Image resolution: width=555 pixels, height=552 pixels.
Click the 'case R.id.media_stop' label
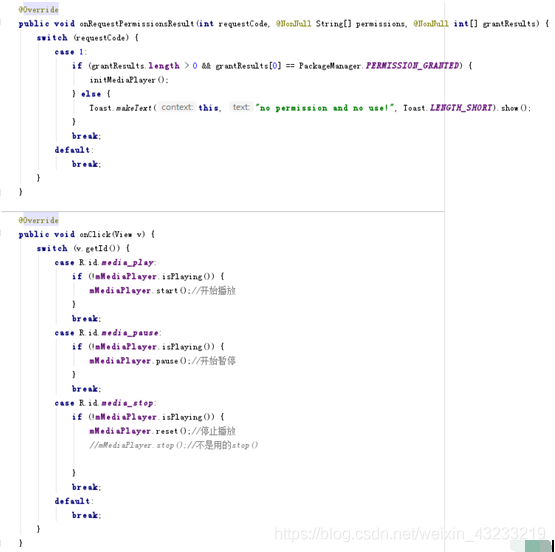click(105, 403)
